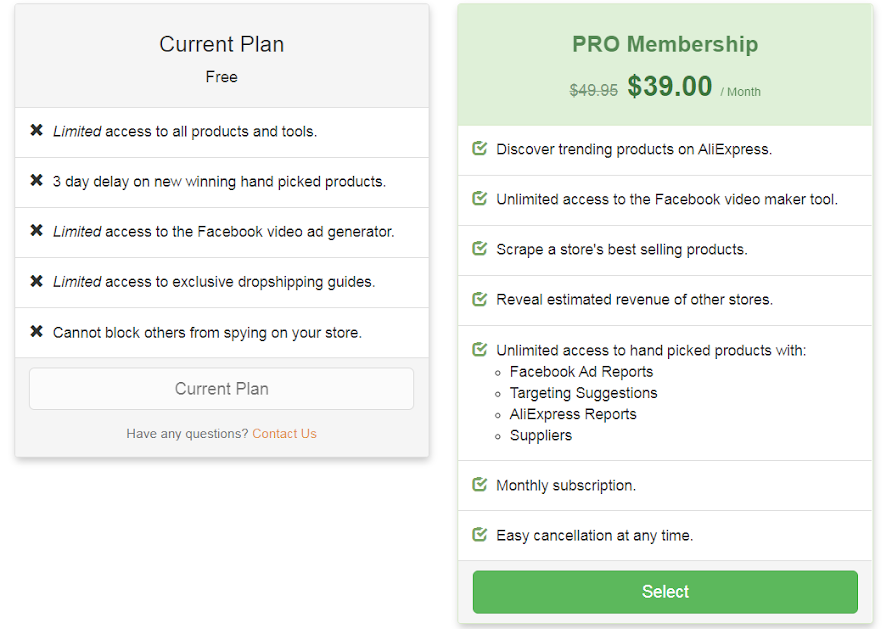The width and height of the screenshot is (892, 629).
Task: Click check icon beside Easy cancellation
Action: point(480,535)
